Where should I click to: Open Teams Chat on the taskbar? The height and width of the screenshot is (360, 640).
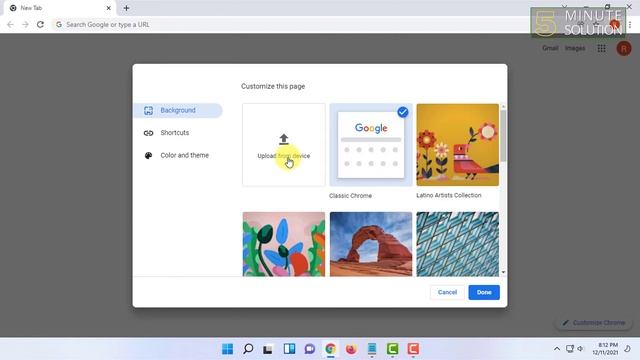310,349
